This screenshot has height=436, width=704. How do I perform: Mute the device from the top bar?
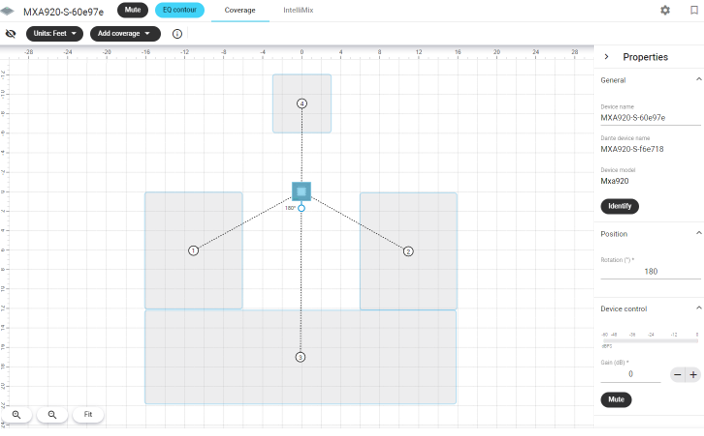point(133,10)
